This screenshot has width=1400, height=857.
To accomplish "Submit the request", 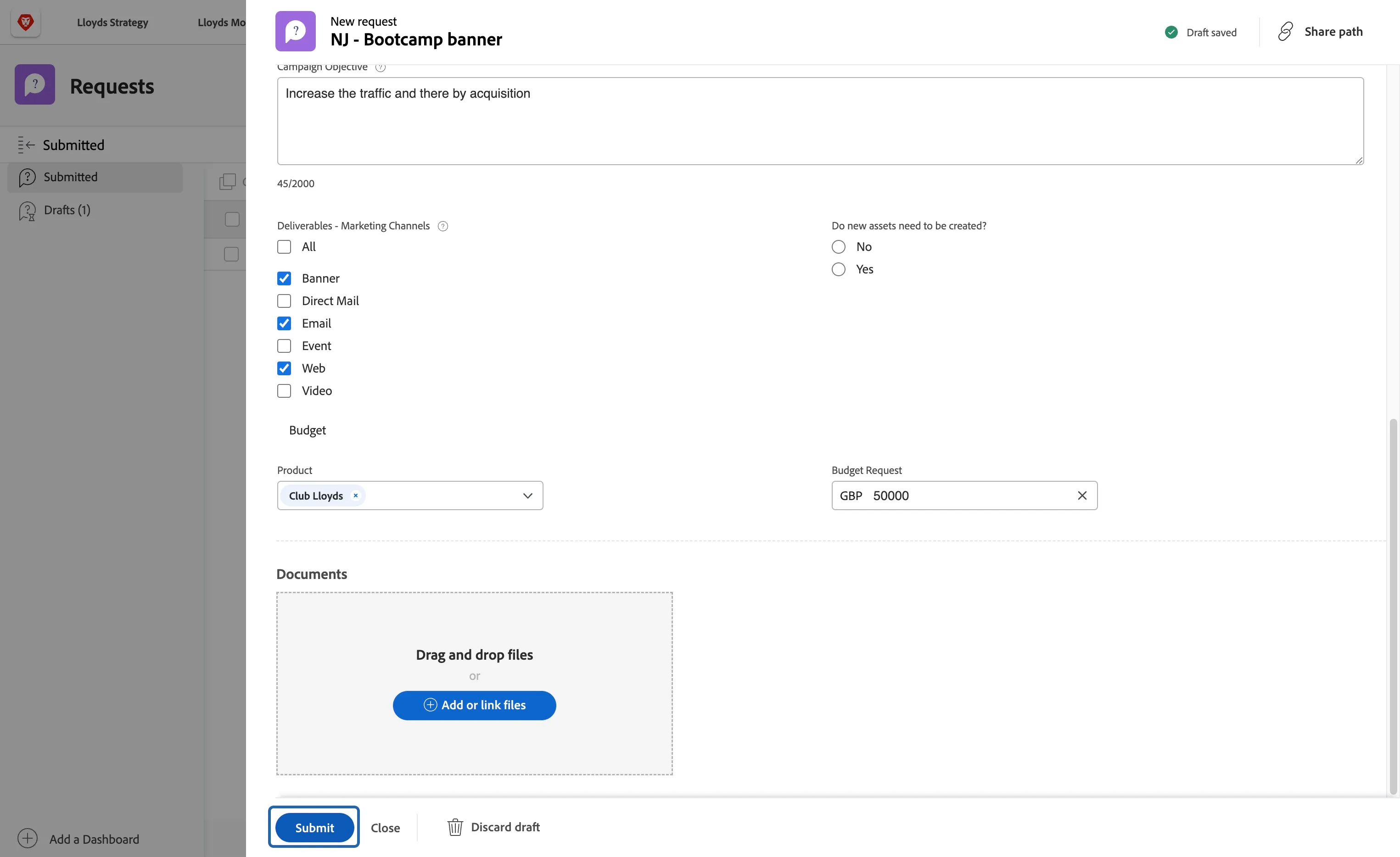I will 315,828.
